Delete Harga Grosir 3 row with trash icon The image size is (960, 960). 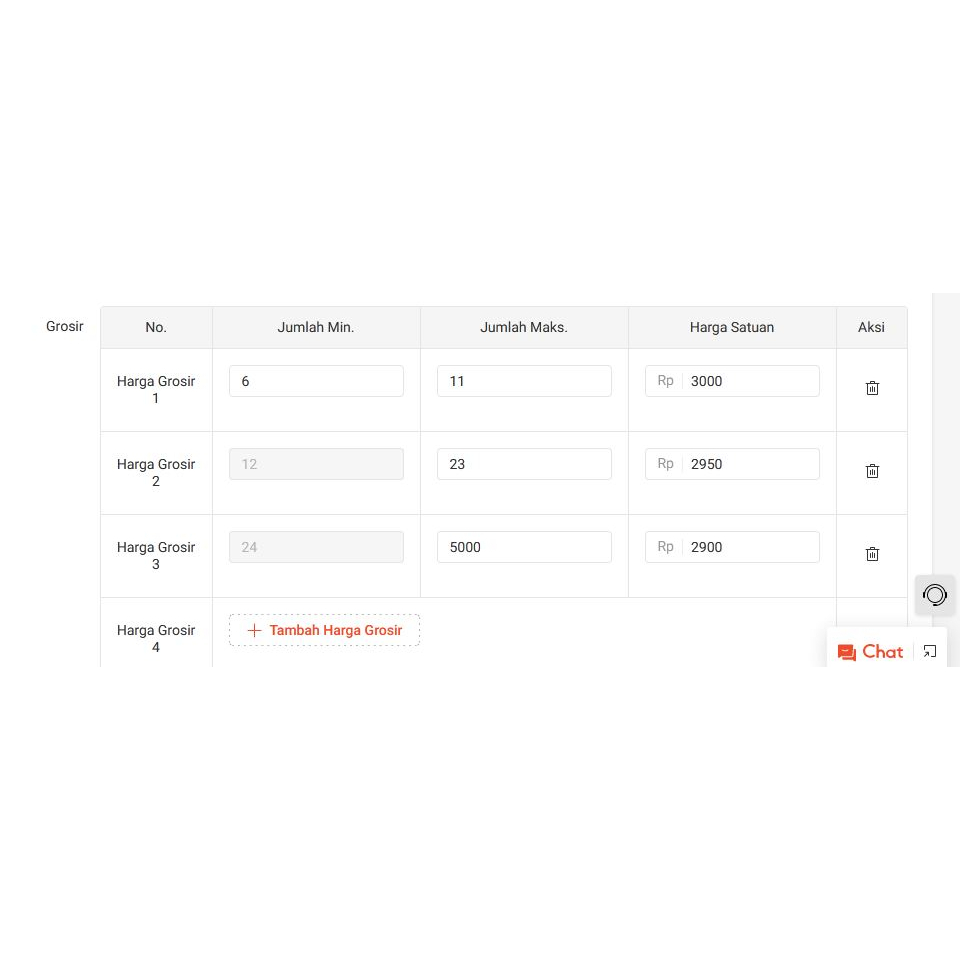click(x=872, y=554)
